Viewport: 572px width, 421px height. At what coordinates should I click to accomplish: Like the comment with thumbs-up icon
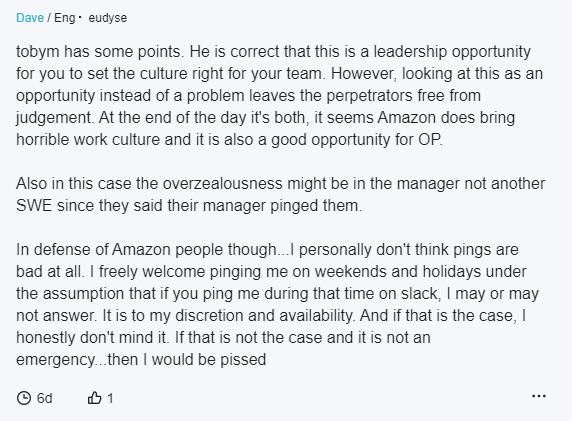click(94, 398)
